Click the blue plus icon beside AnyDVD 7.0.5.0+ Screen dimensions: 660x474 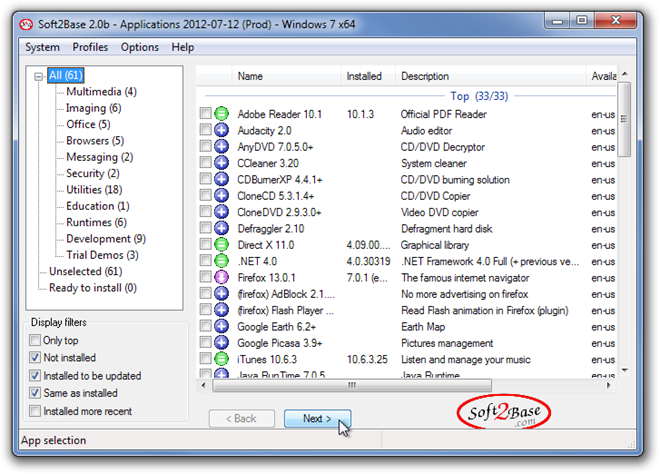click(221, 146)
